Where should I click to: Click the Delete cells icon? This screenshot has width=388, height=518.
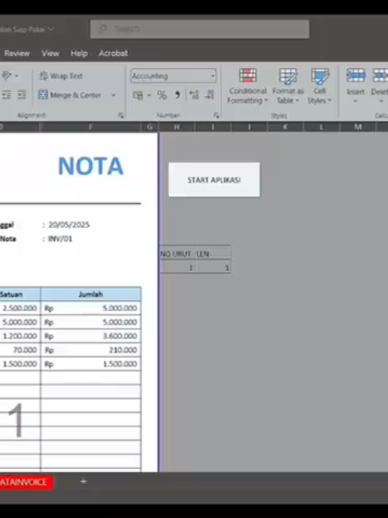[380, 76]
